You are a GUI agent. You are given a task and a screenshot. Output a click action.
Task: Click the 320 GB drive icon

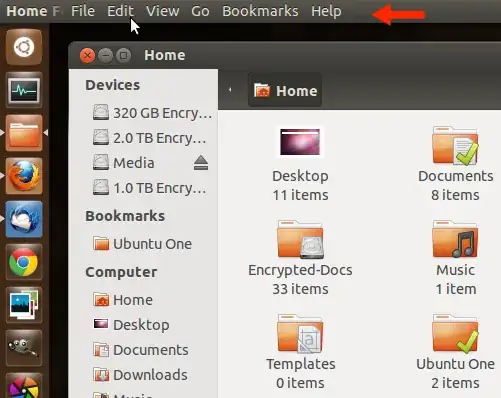[101, 112]
